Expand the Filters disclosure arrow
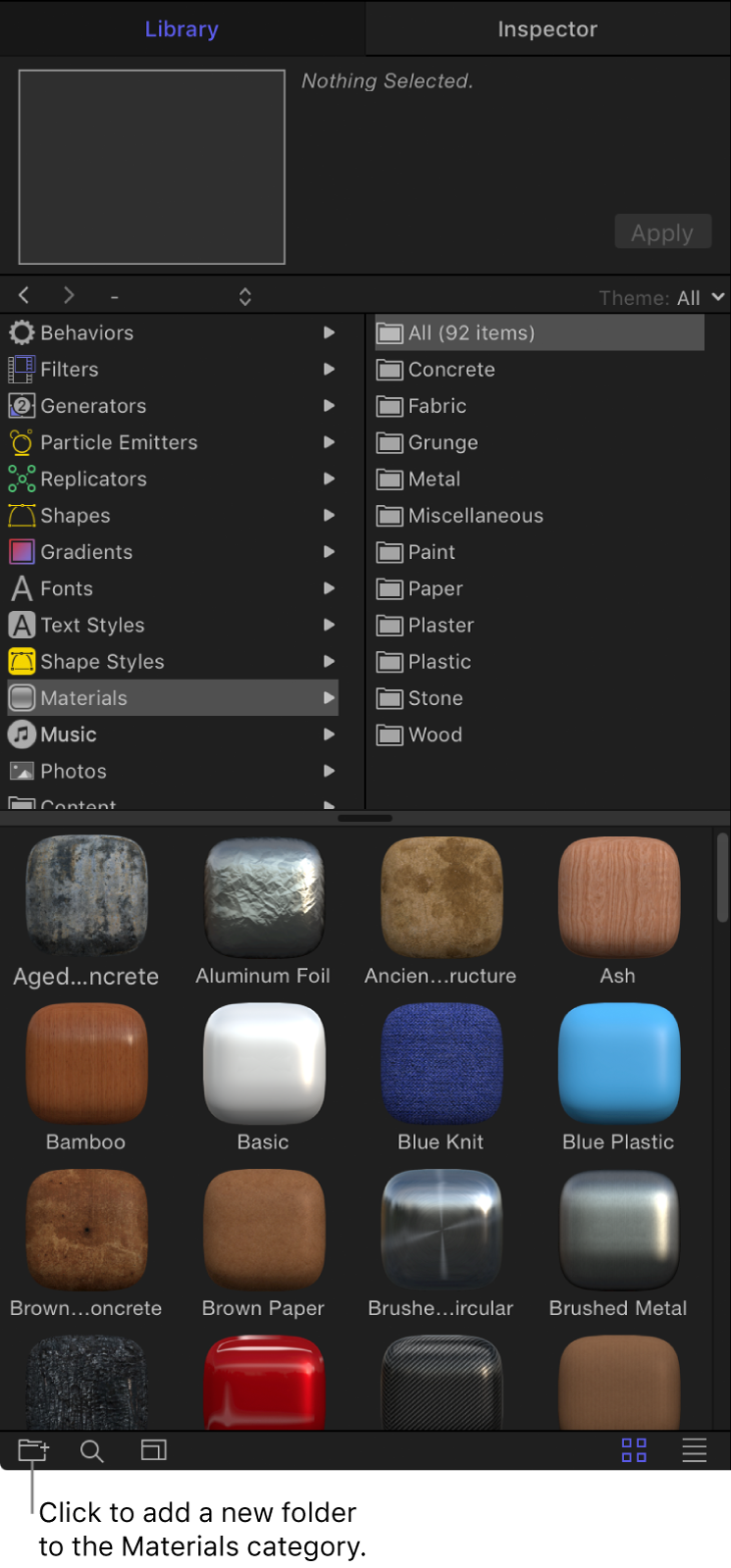731x1568 pixels. [329, 369]
